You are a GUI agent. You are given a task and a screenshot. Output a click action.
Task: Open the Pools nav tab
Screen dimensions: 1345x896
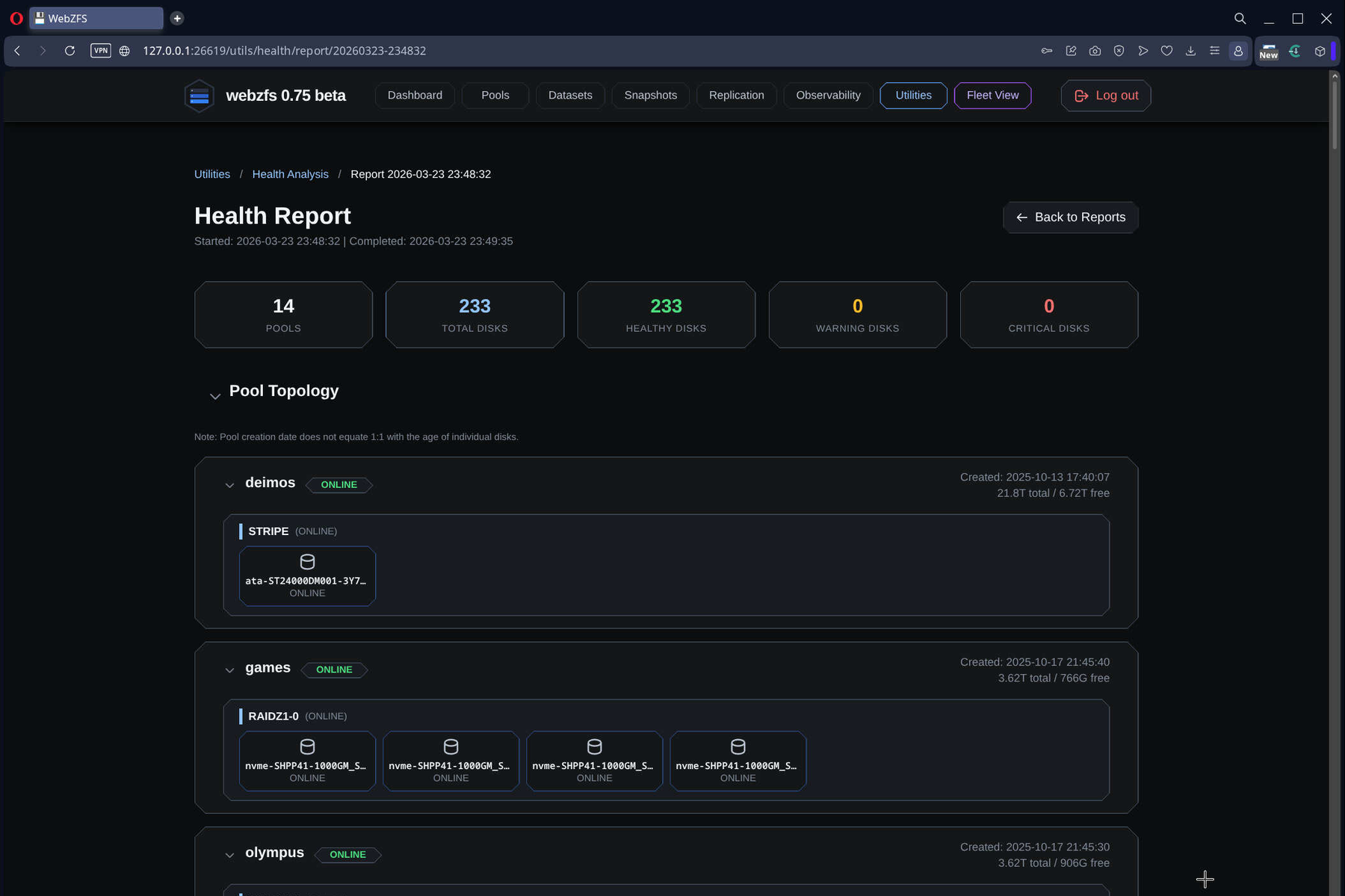click(x=495, y=96)
